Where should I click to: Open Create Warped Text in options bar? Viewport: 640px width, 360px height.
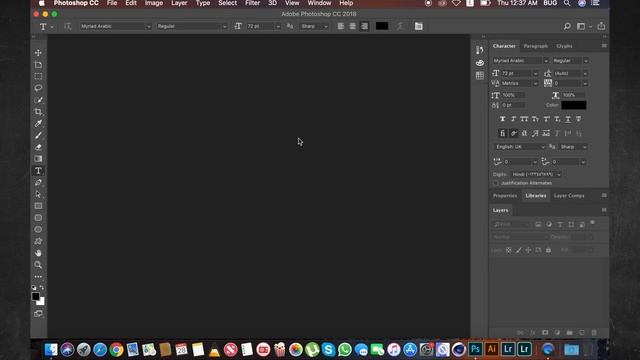400,26
